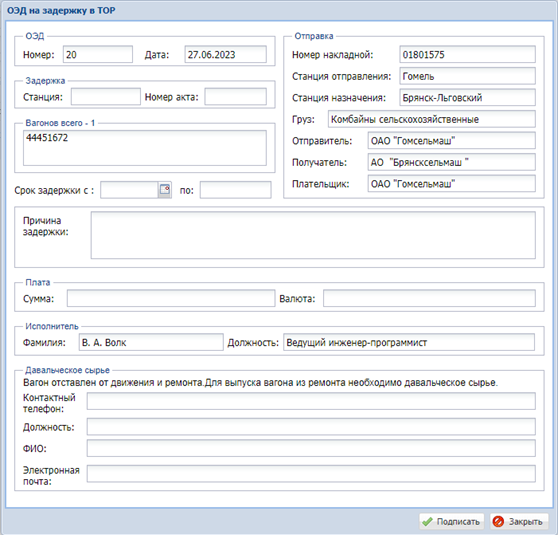Select the ОЭД Номер field
The height and width of the screenshot is (535, 558).
[98, 54]
